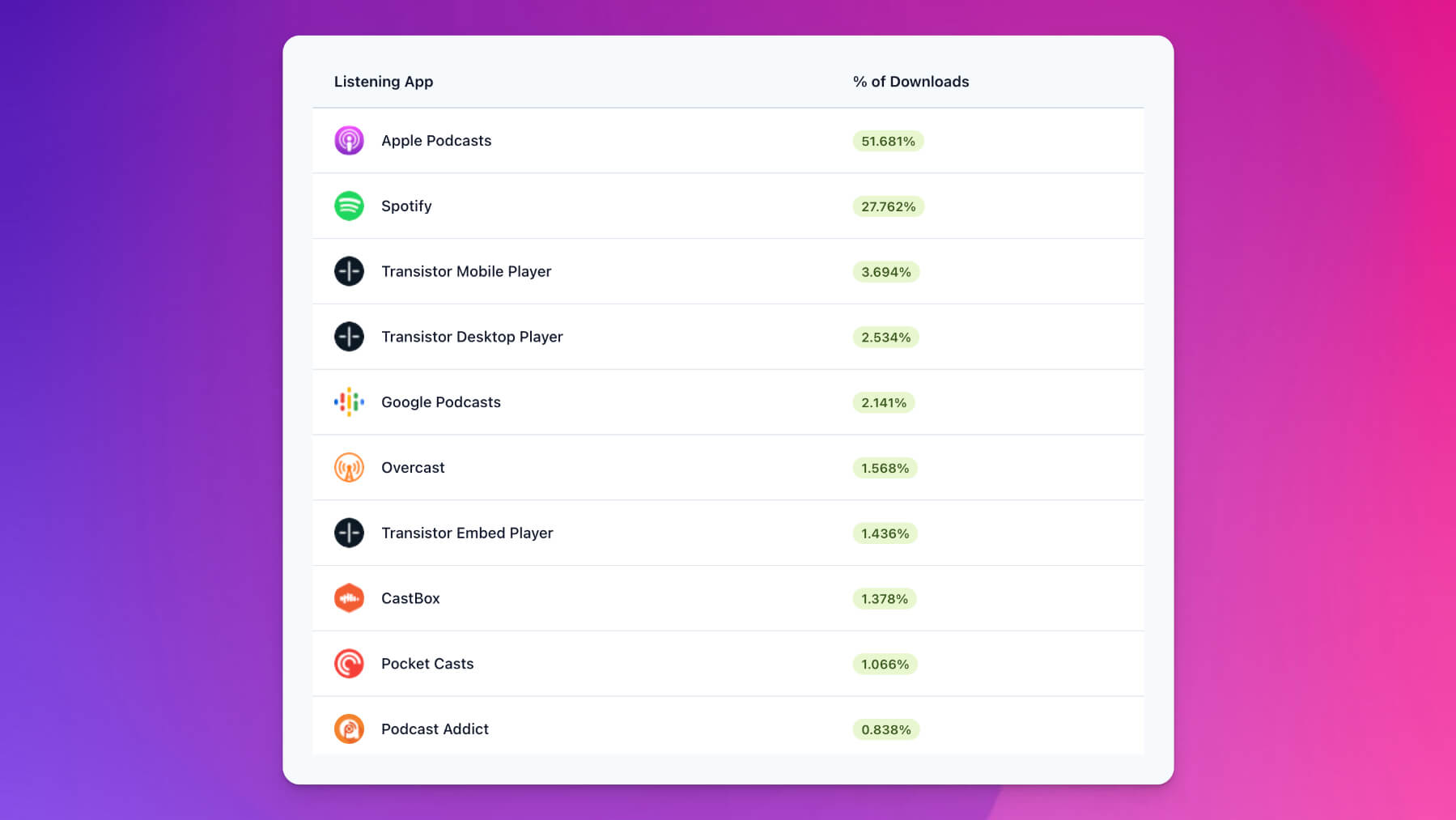This screenshot has height=820, width=1456.
Task: Click the Podcast Addict icon
Action: (x=349, y=729)
